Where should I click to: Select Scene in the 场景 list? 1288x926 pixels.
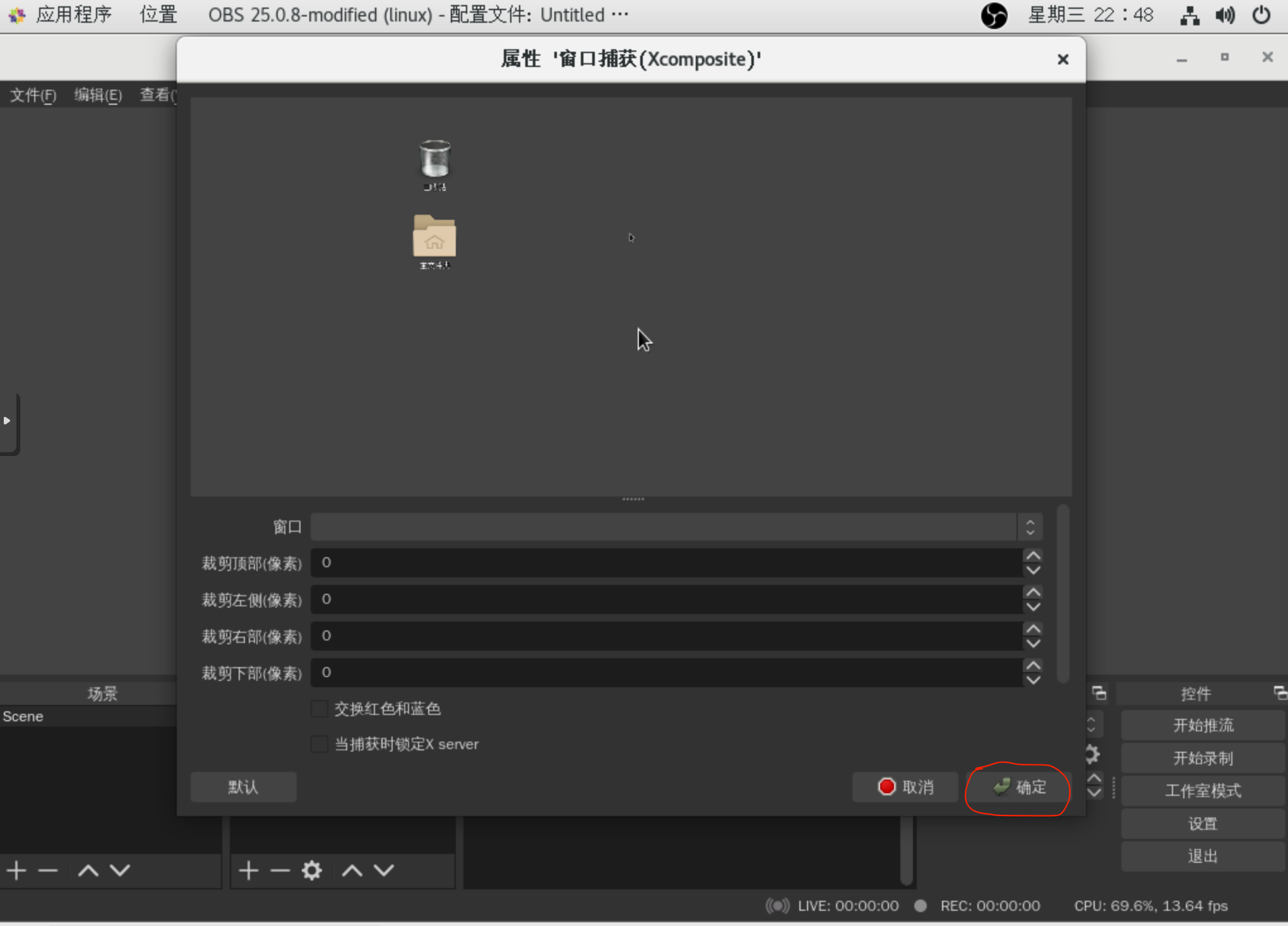88,716
